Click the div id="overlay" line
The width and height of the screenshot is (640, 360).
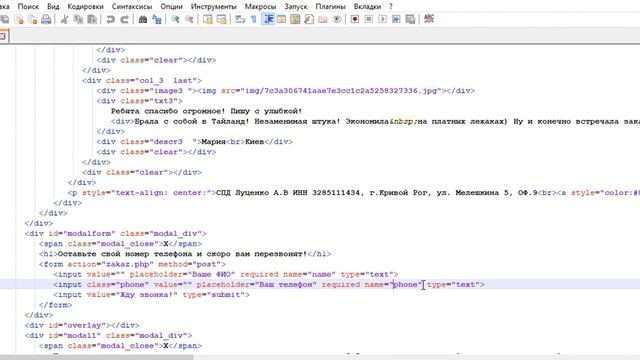tap(82, 325)
